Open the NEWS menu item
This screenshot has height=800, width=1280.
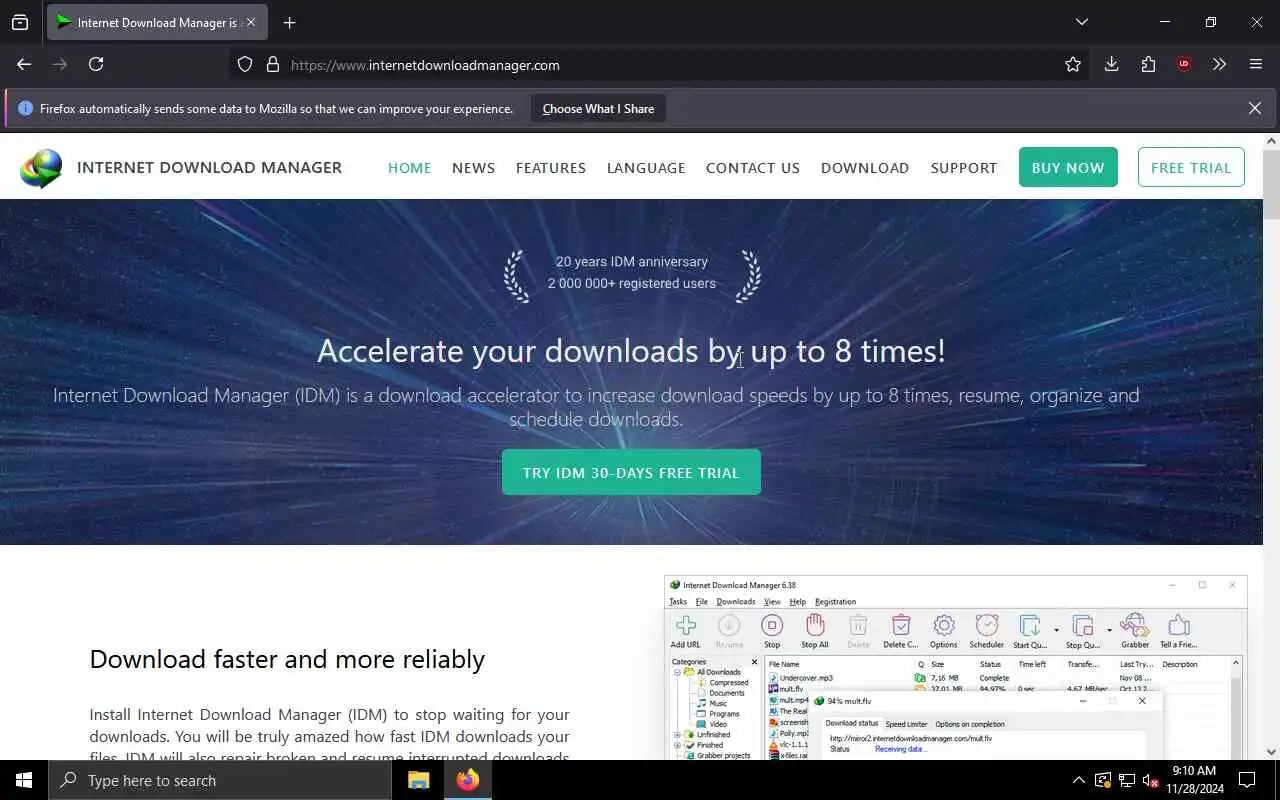pyautogui.click(x=473, y=168)
